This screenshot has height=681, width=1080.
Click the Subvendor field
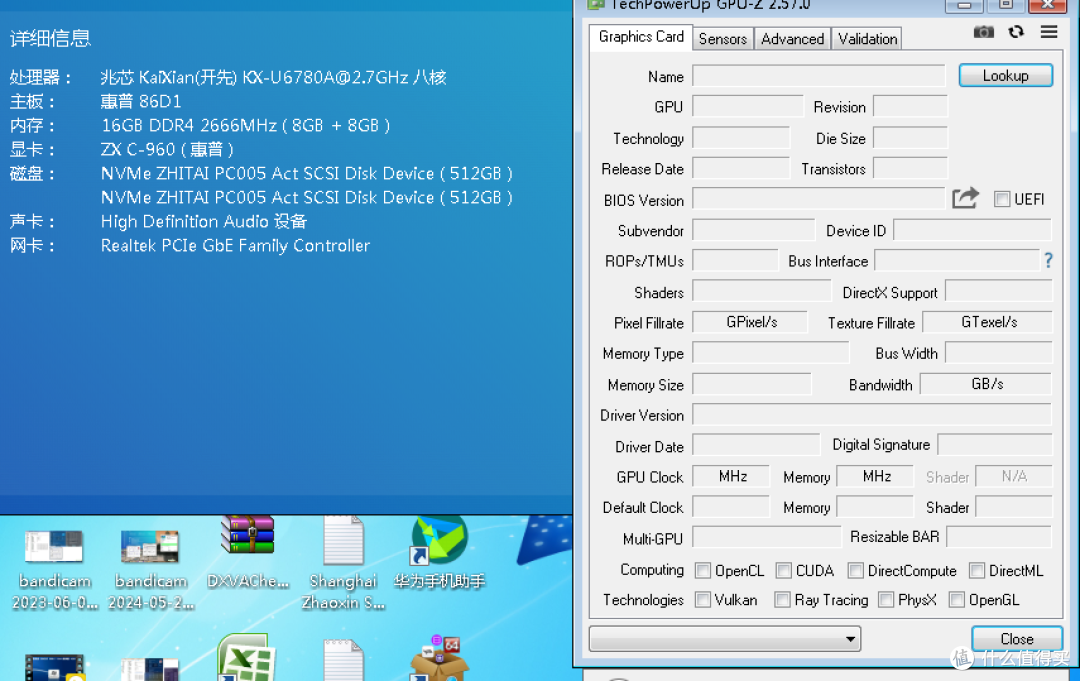click(754, 230)
